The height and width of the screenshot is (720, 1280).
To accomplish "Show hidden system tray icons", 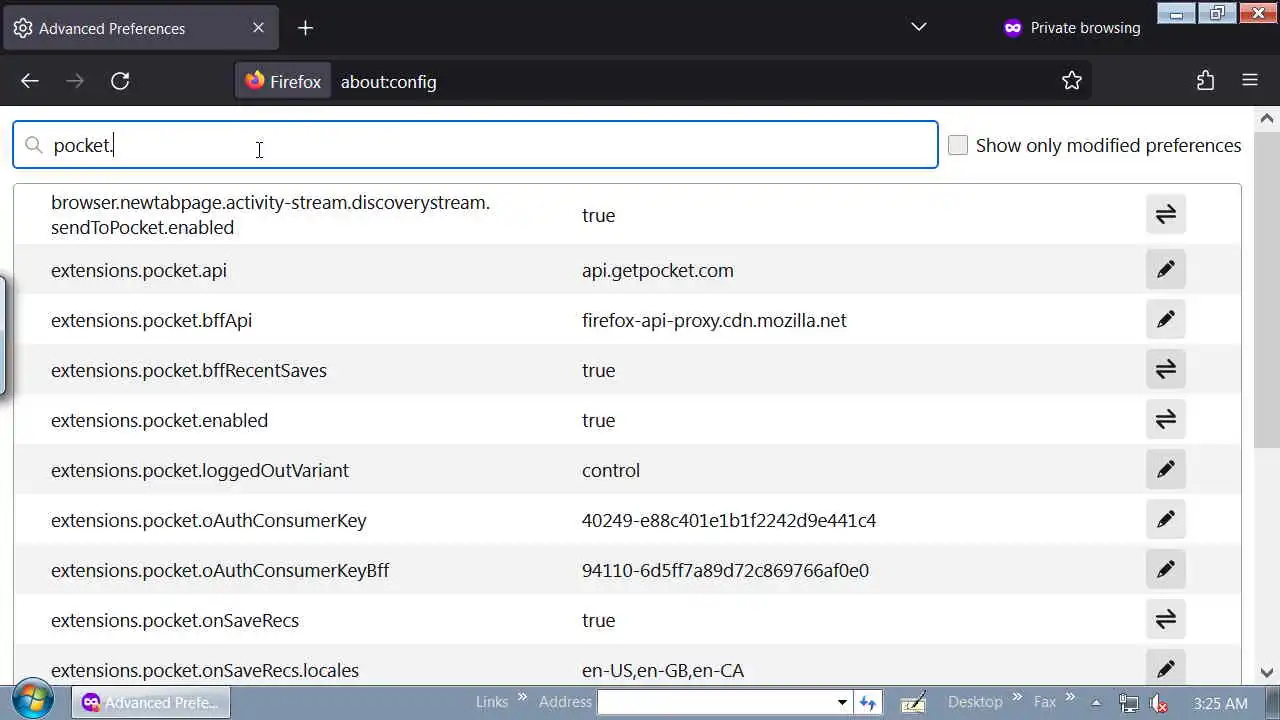I will tap(1096, 702).
